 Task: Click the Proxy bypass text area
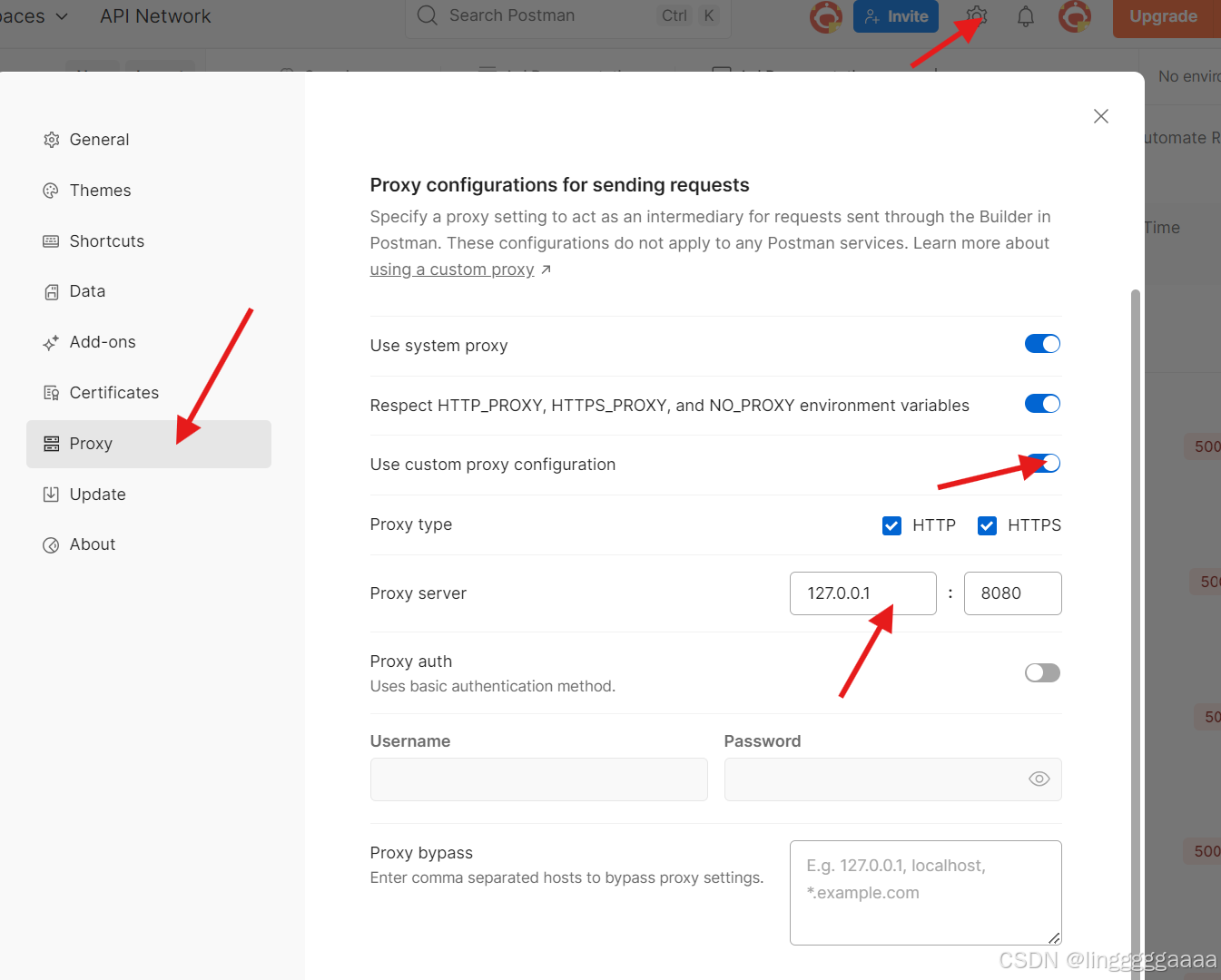point(926,893)
